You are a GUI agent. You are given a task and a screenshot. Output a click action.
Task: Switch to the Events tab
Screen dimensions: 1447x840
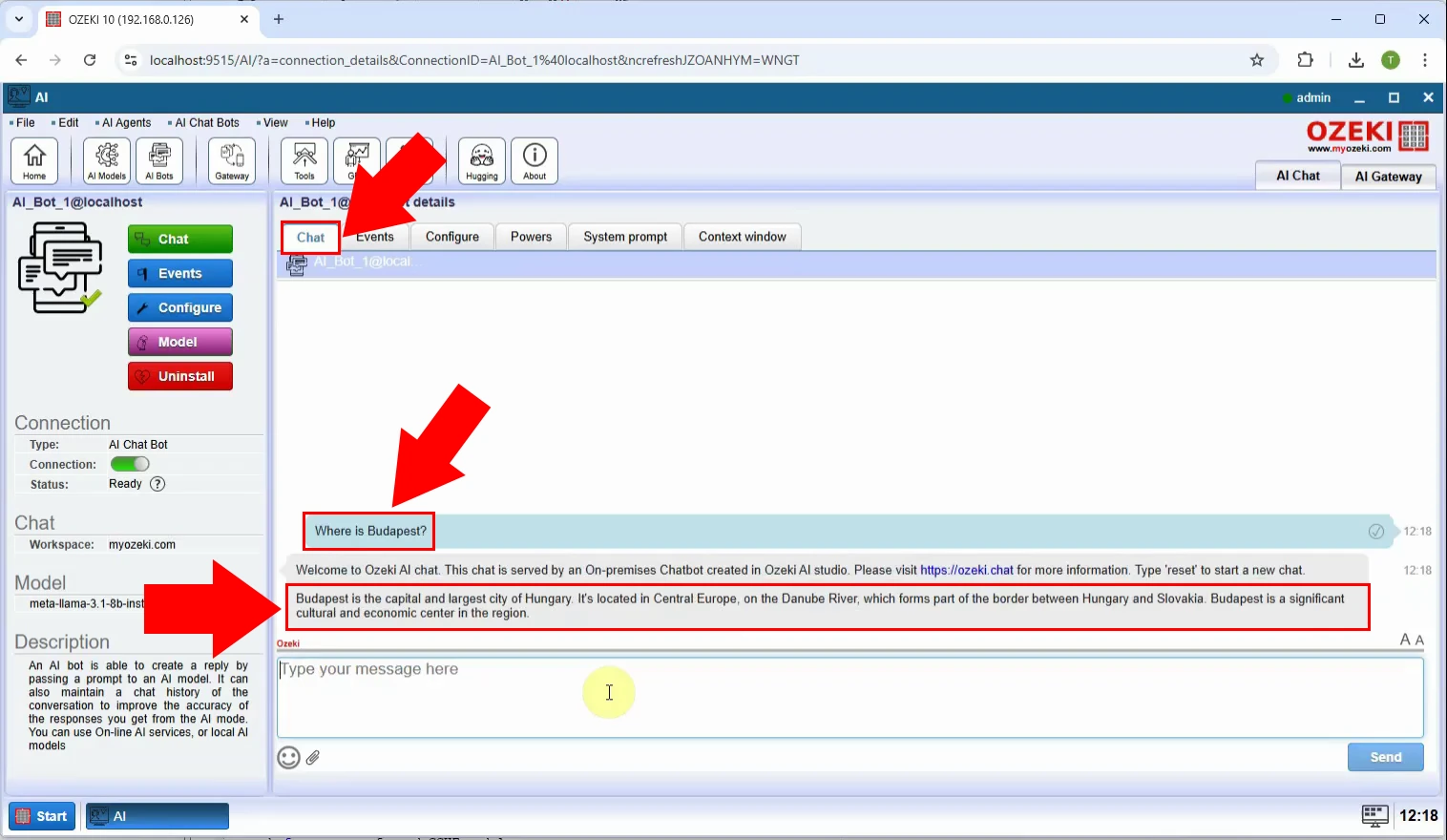point(375,237)
